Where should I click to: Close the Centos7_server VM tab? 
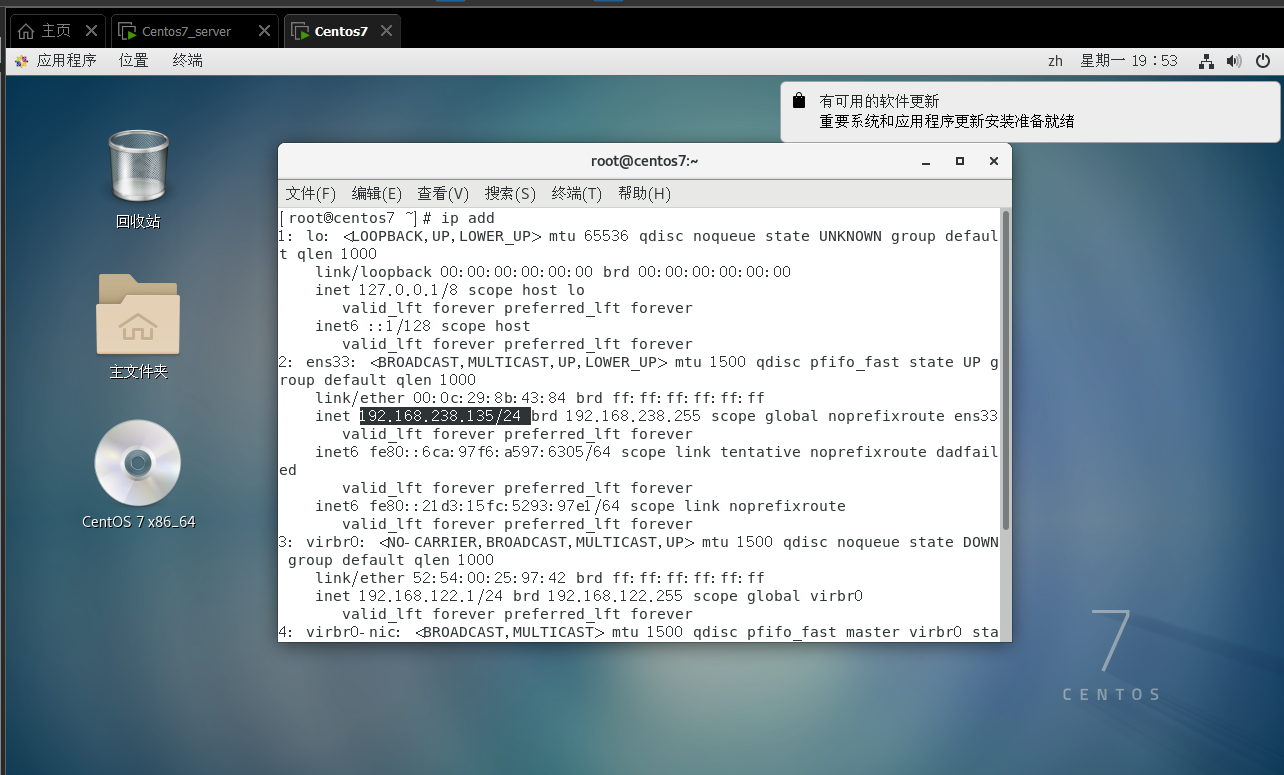tap(264, 31)
